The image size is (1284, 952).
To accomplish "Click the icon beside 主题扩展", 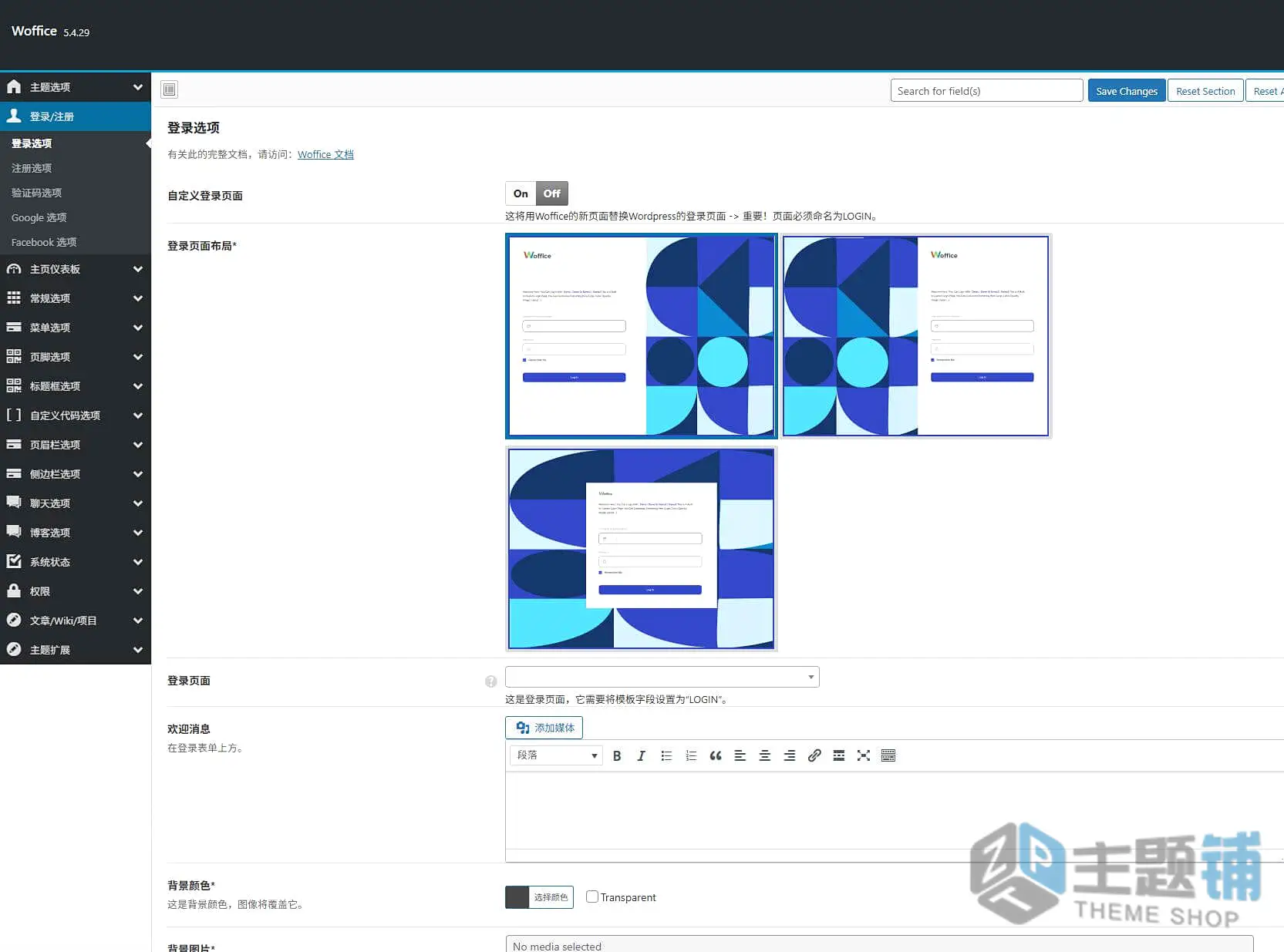I will (14, 649).
